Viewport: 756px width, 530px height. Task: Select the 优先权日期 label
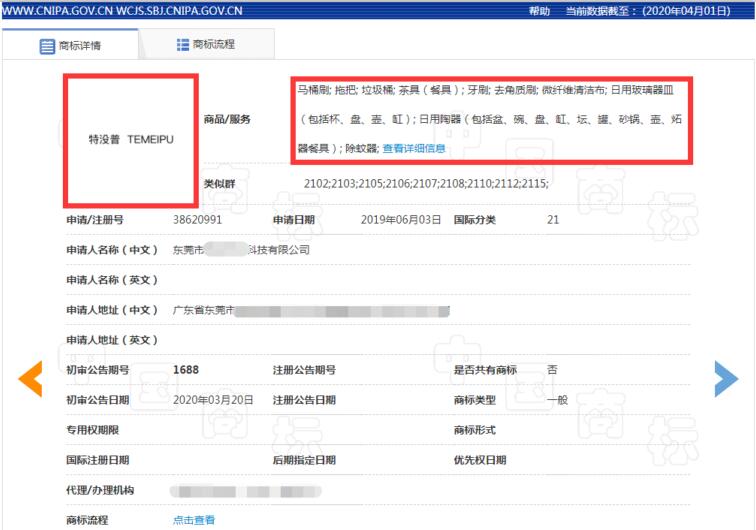[480, 460]
